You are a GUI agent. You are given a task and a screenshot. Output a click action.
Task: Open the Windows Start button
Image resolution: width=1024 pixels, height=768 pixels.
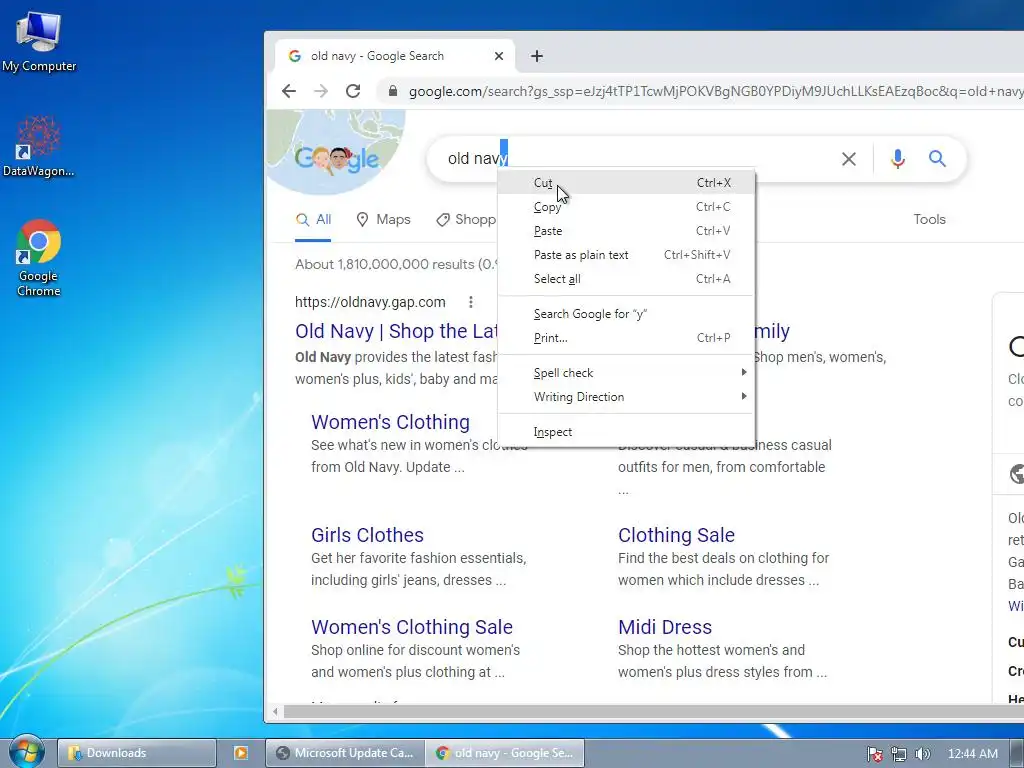(27, 752)
